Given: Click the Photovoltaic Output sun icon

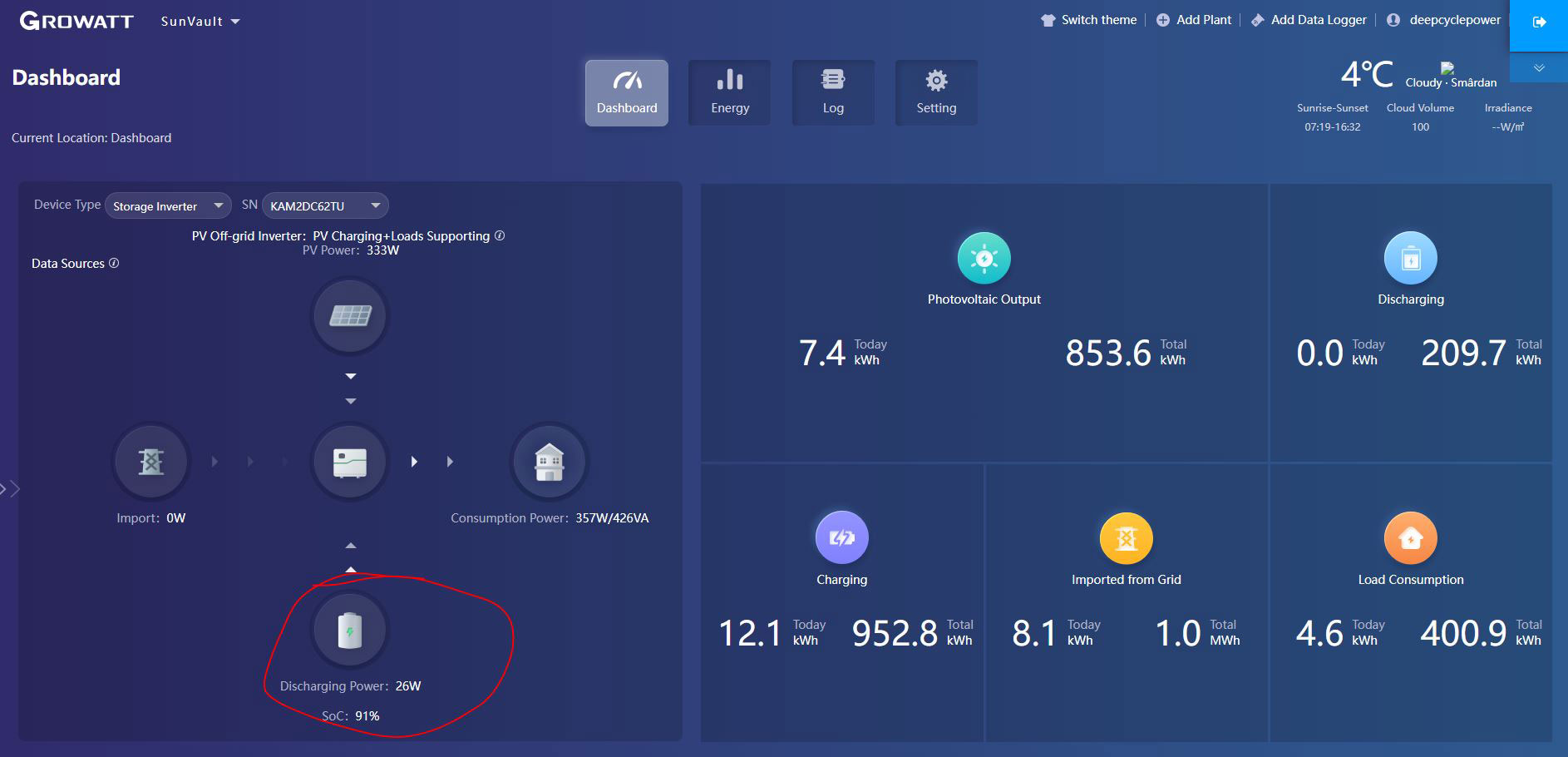Looking at the screenshot, I should pos(984,258).
